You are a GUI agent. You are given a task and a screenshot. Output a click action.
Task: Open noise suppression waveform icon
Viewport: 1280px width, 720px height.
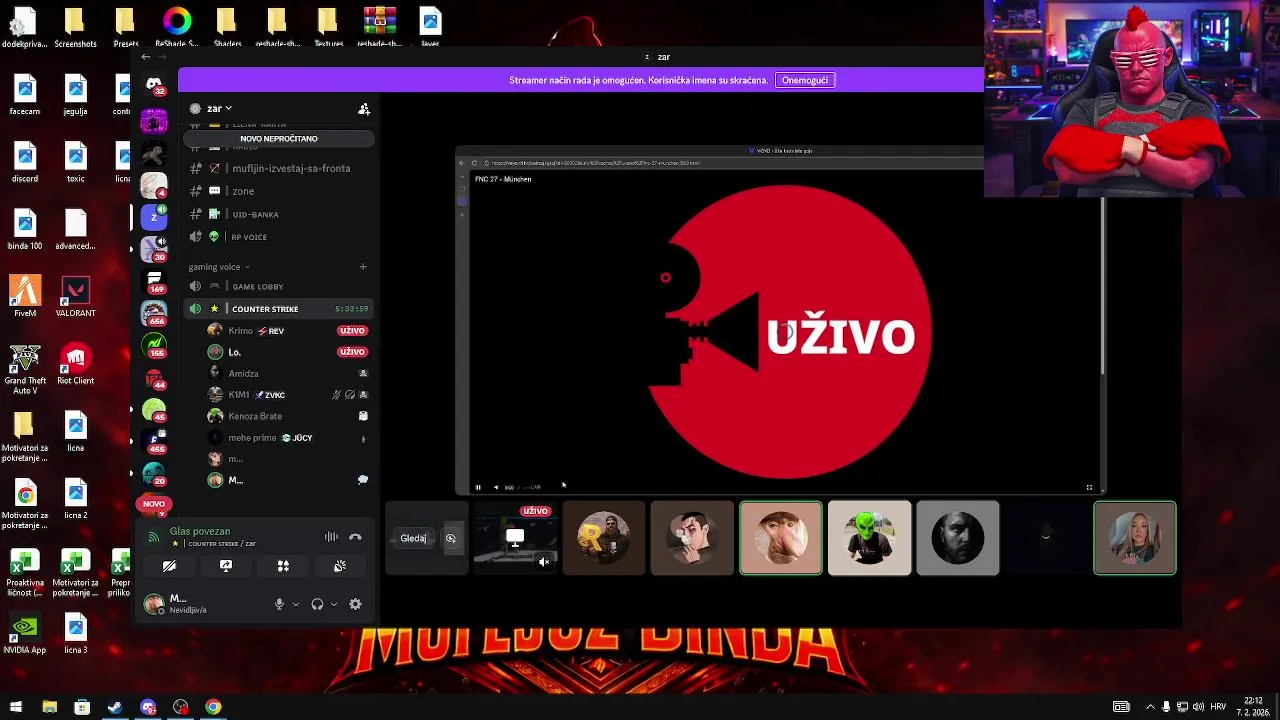pyautogui.click(x=331, y=537)
